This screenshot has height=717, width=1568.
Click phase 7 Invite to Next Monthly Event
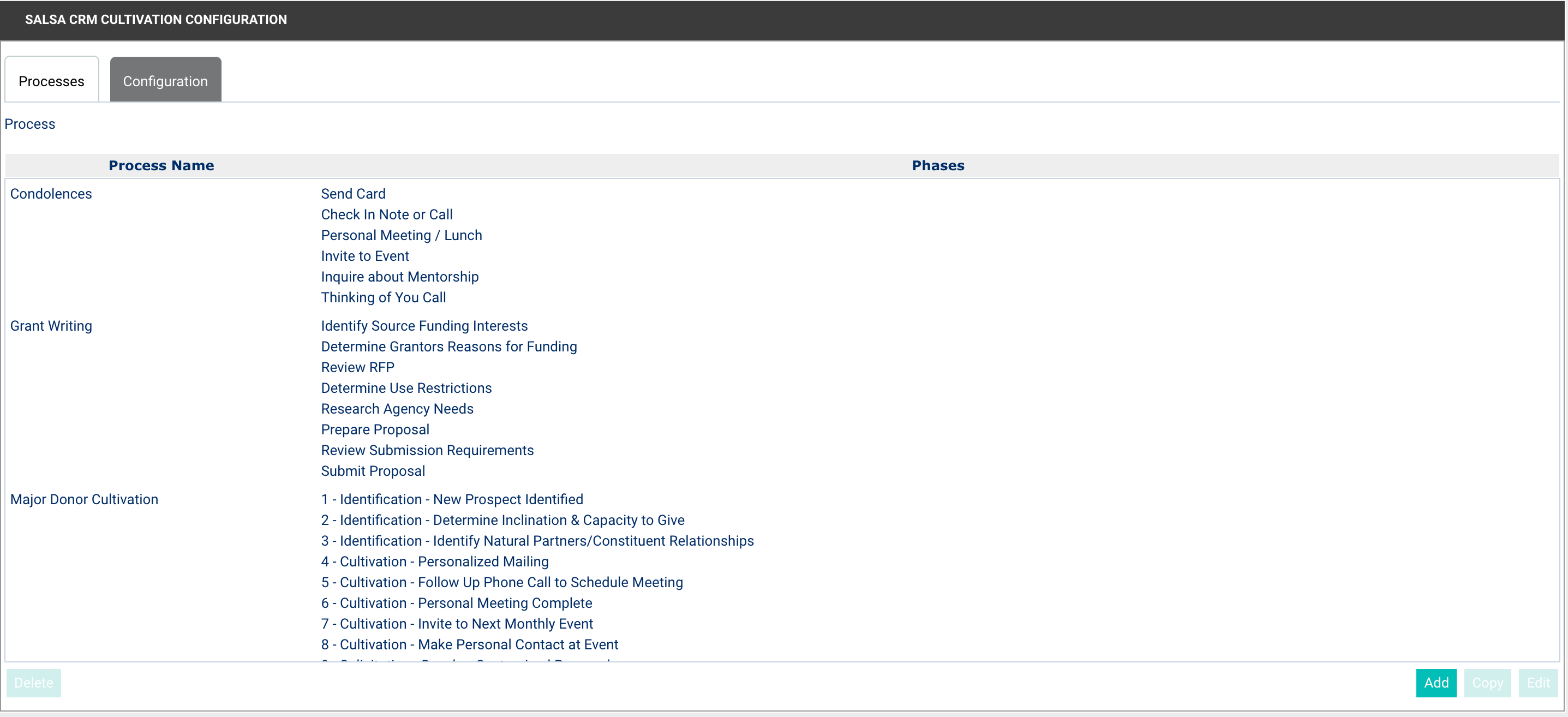click(x=457, y=623)
